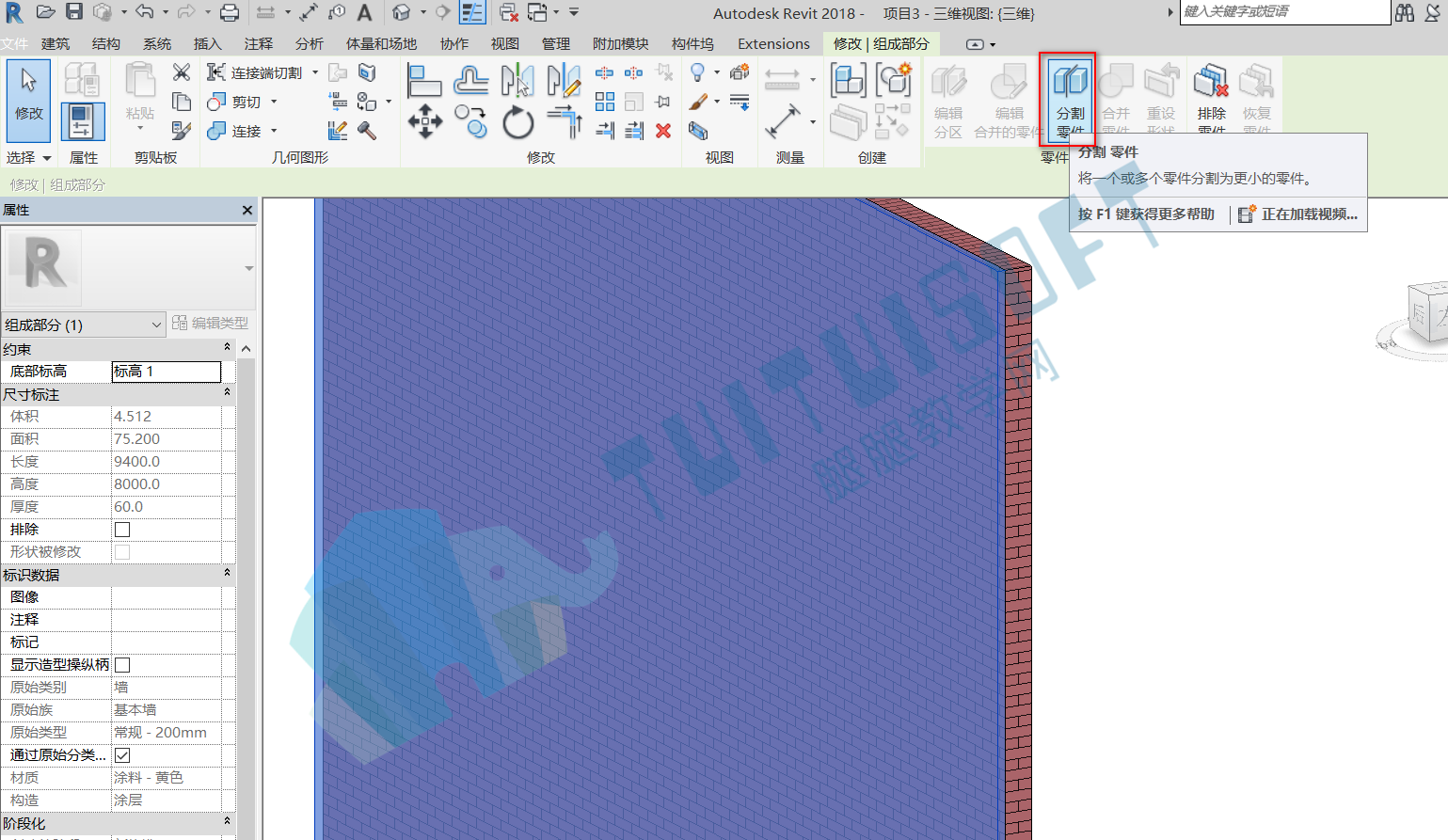Image resolution: width=1448 pixels, height=840 pixels.
Task: Open the 建筑 ribbon tab
Action: 56,43
